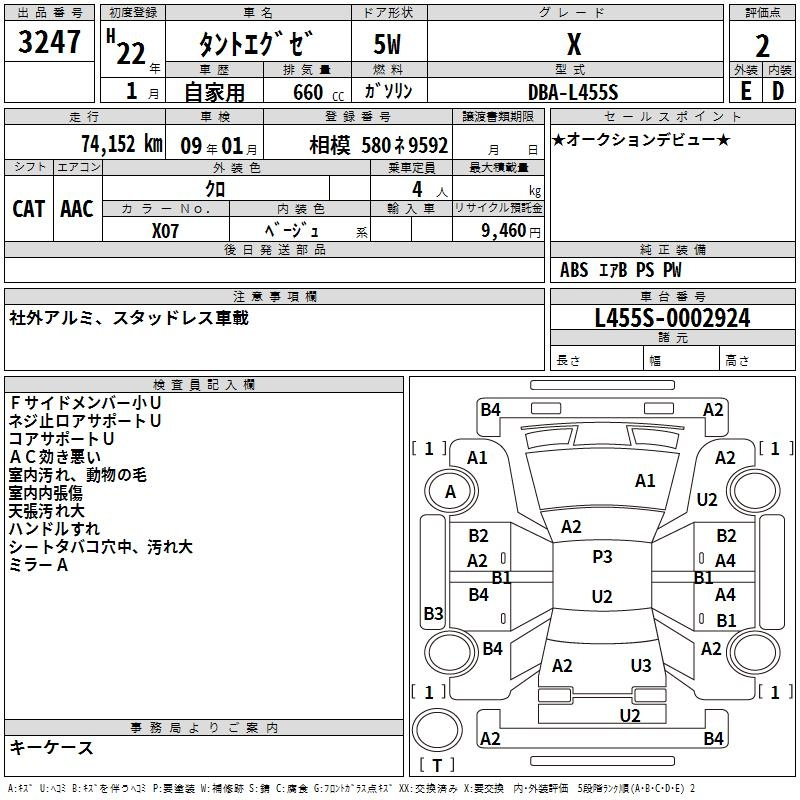Click the header "純正装備"

click(672, 249)
